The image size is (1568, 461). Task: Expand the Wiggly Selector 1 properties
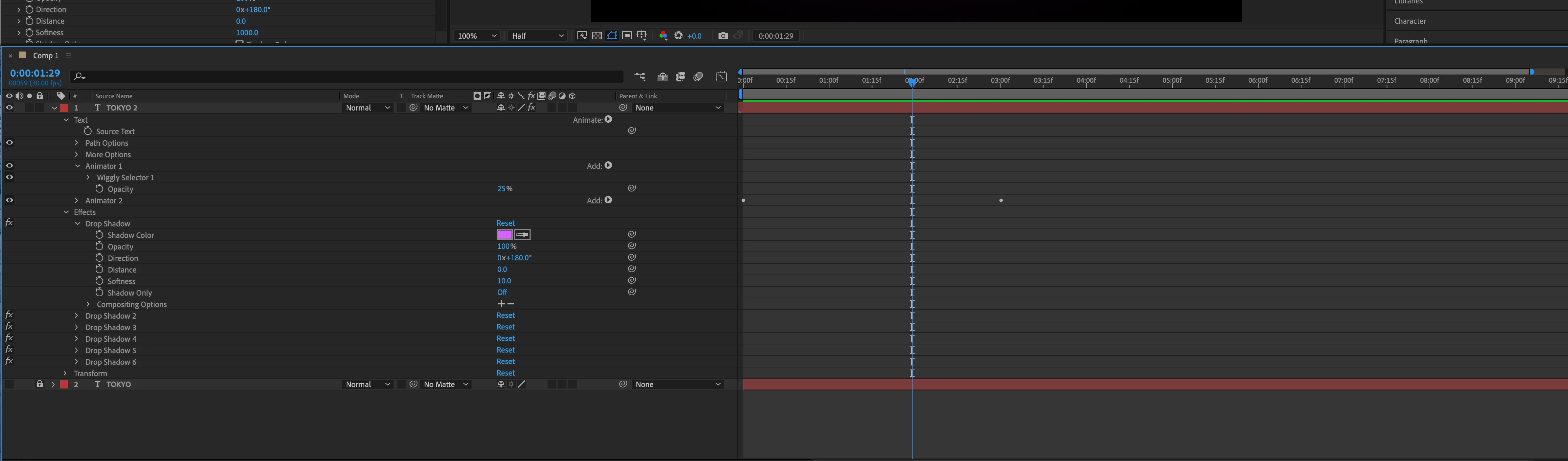click(x=88, y=178)
